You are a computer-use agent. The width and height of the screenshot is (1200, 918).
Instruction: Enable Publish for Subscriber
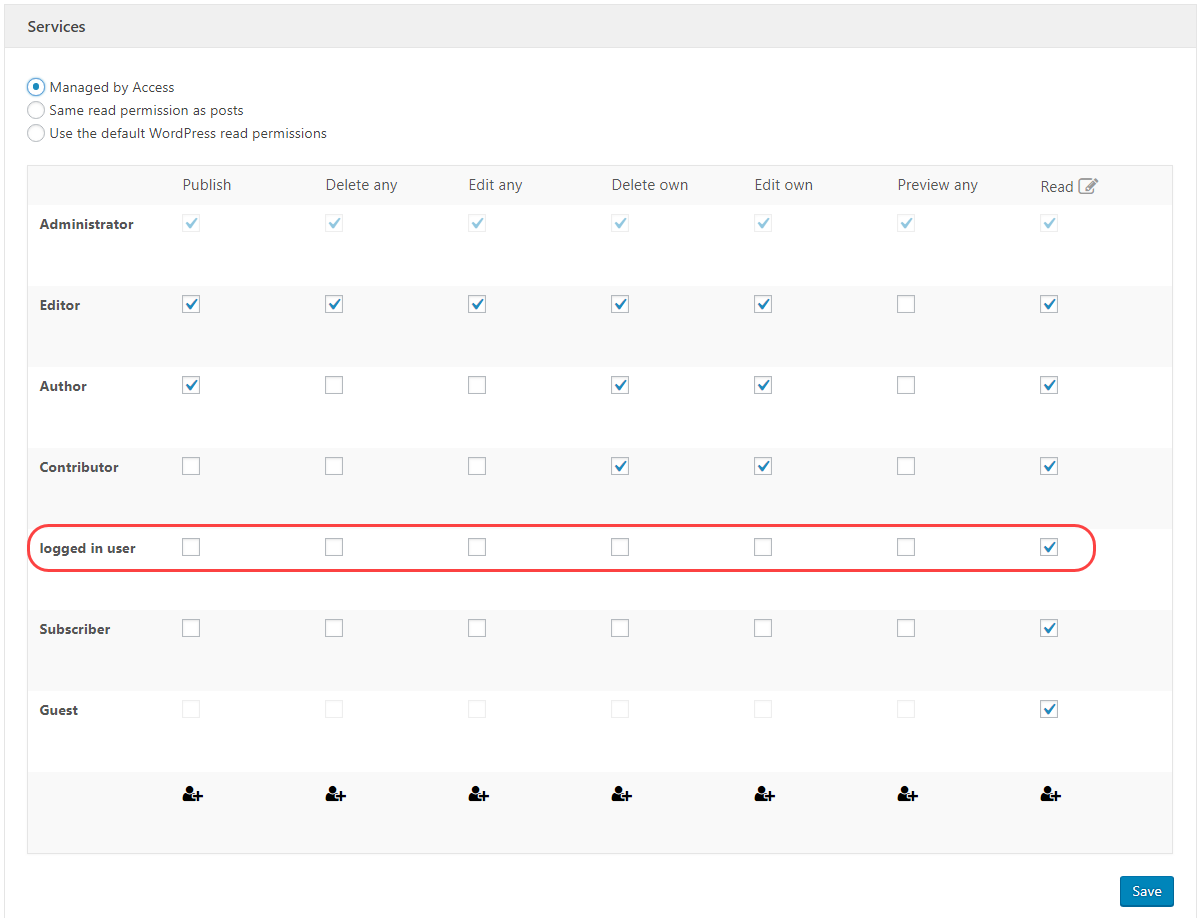(x=191, y=628)
